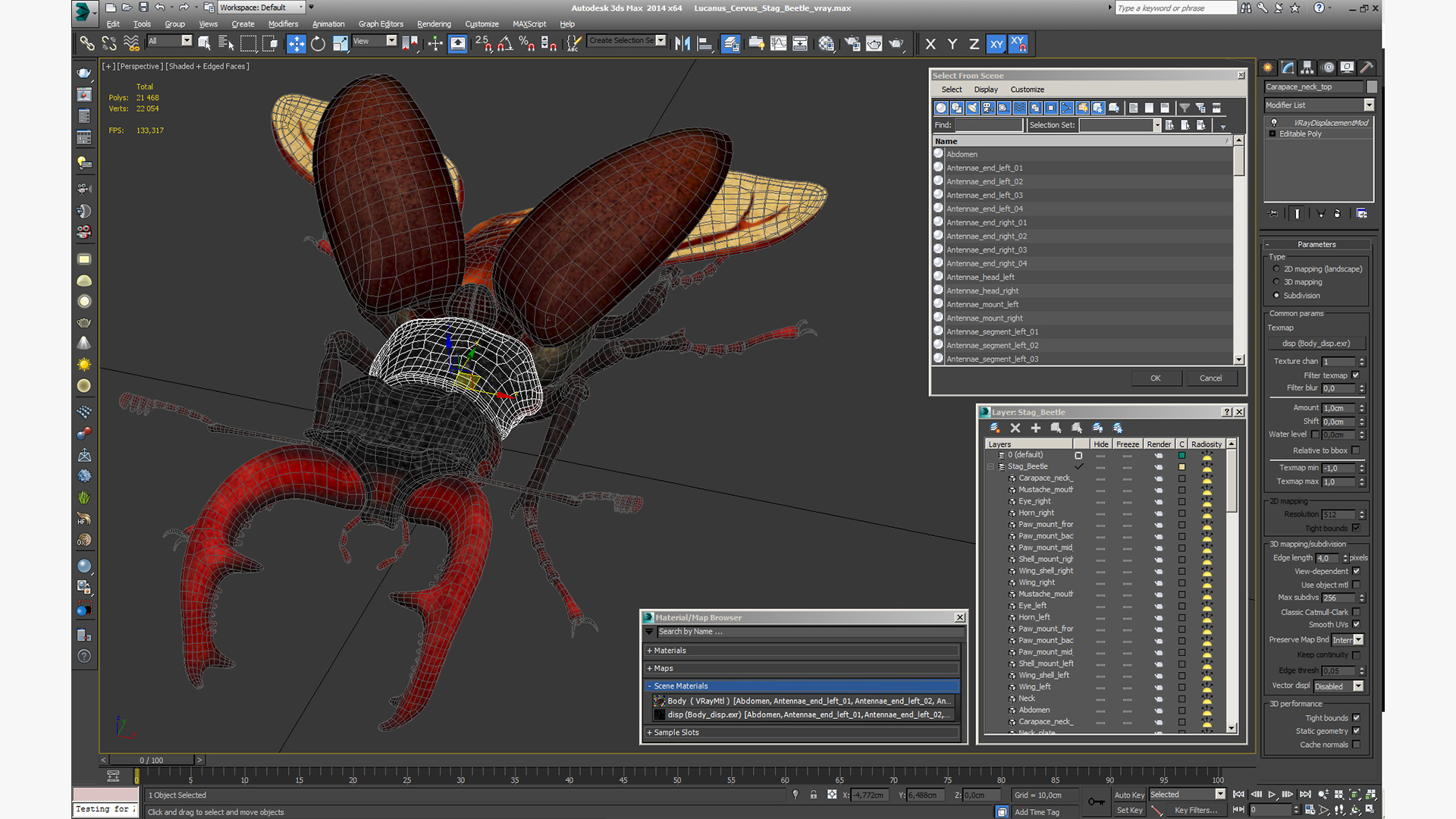1456x819 pixels.
Task: Click Add Selected Objects plus icon in Layer dialog
Action: click(x=1036, y=428)
